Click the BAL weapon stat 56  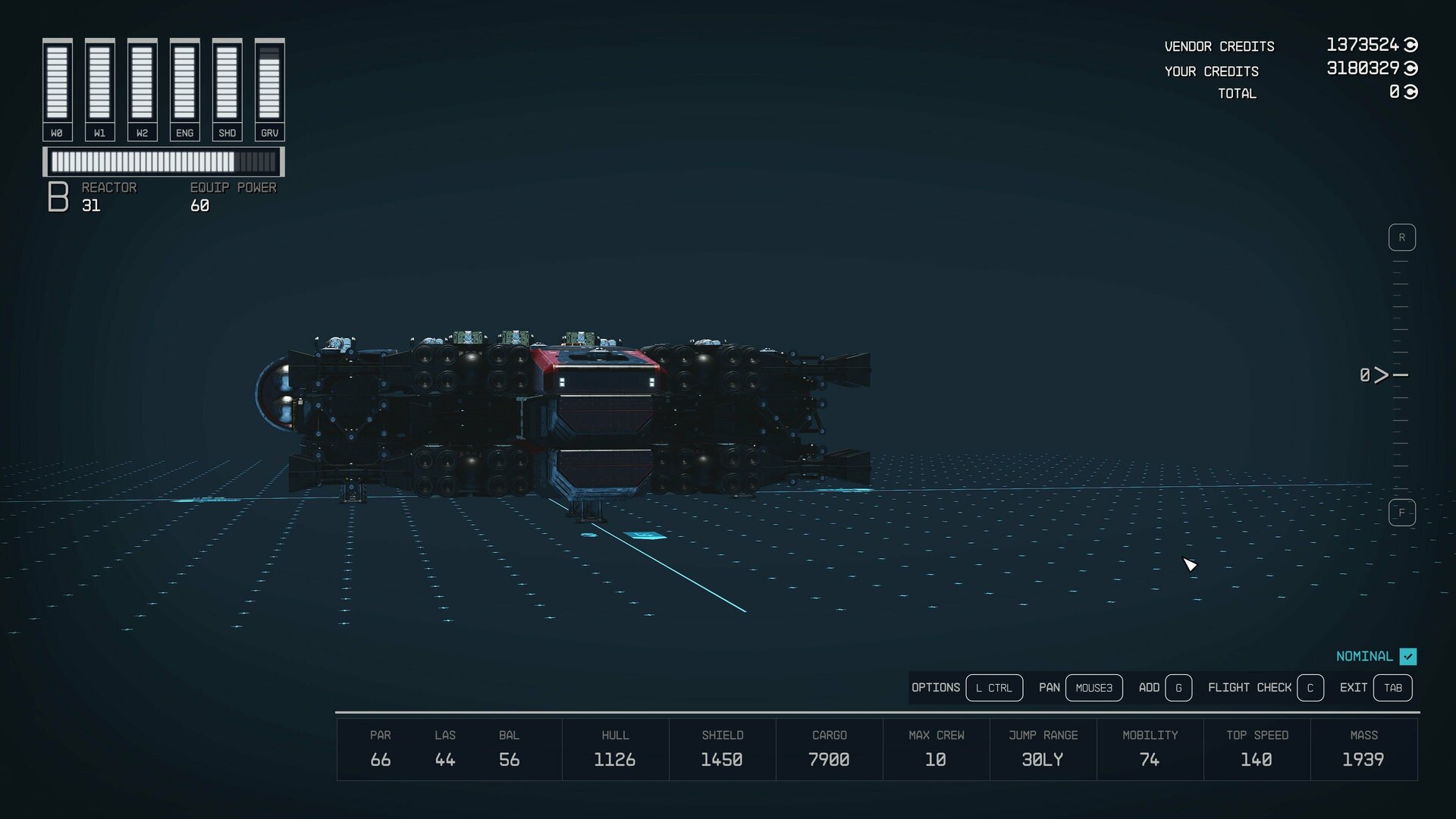pos(509,749)
